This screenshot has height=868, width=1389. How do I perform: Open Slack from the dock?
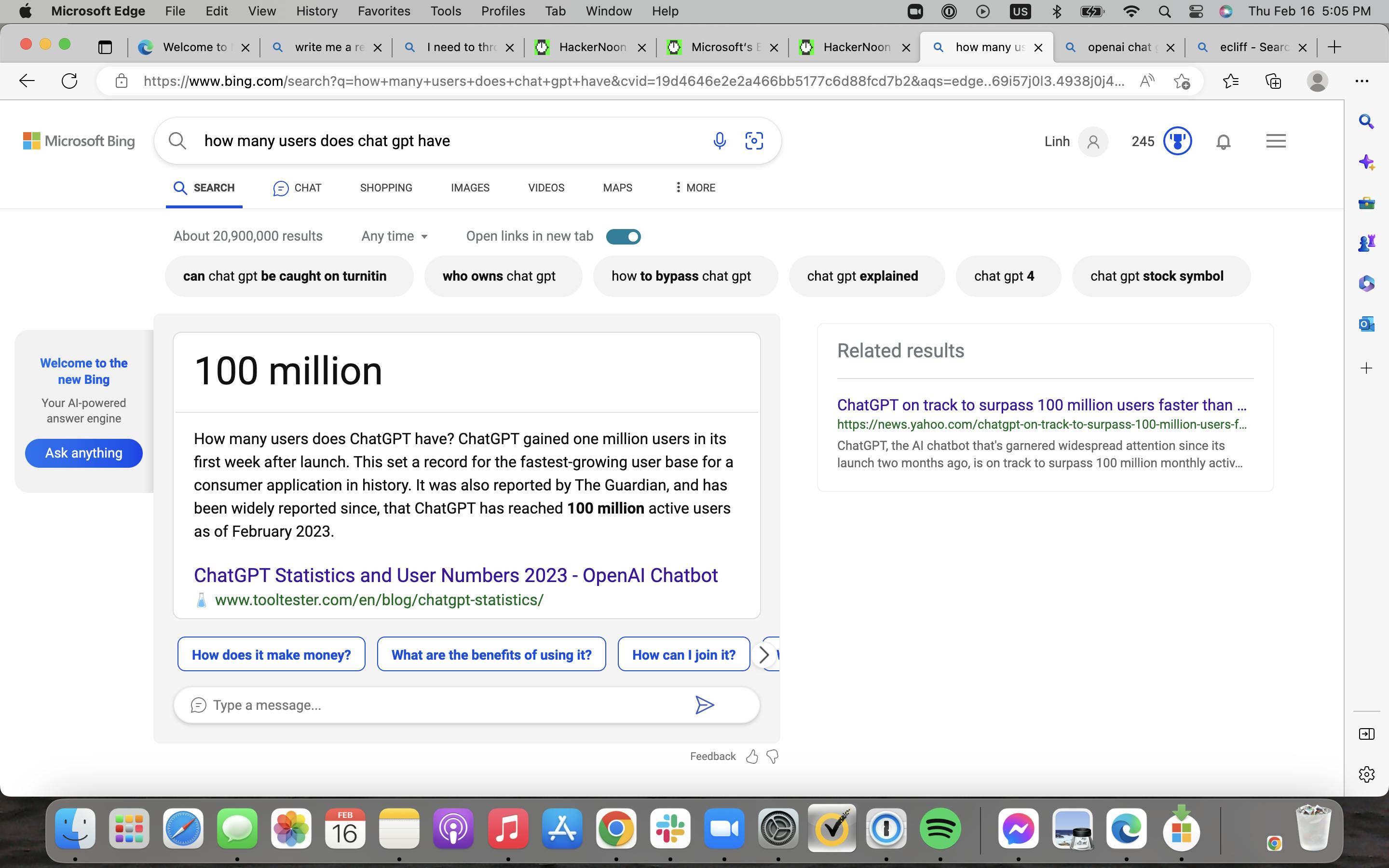click(x=670, y=828)
